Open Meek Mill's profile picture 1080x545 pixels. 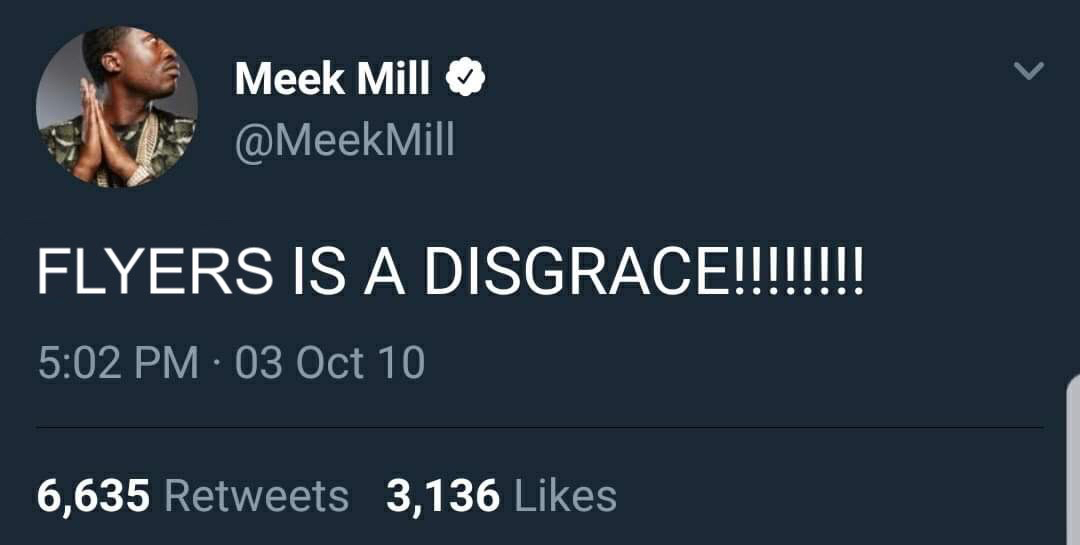116,106
